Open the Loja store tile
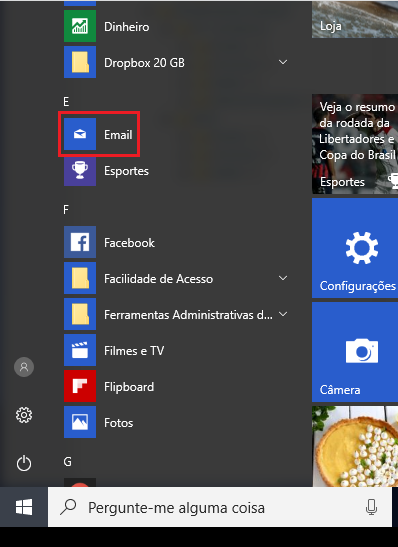398x547 pixels. [355, 19]
